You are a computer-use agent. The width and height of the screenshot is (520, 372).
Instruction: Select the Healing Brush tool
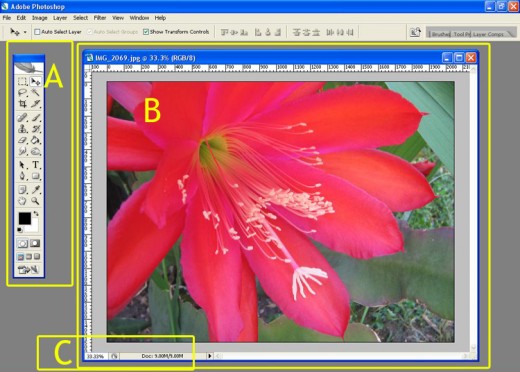coord(22,117)
